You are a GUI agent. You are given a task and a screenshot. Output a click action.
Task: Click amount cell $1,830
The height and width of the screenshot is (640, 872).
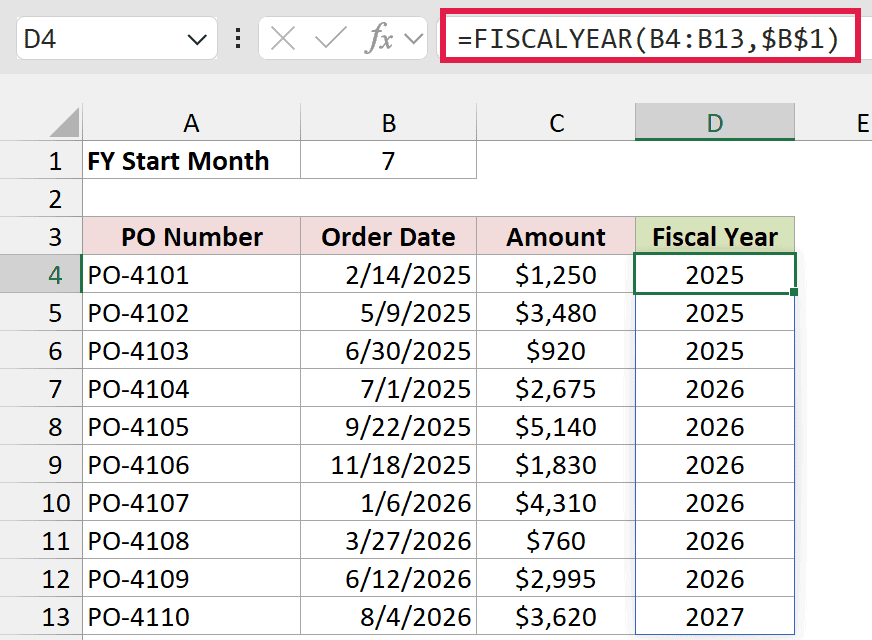tap(556, 464)
